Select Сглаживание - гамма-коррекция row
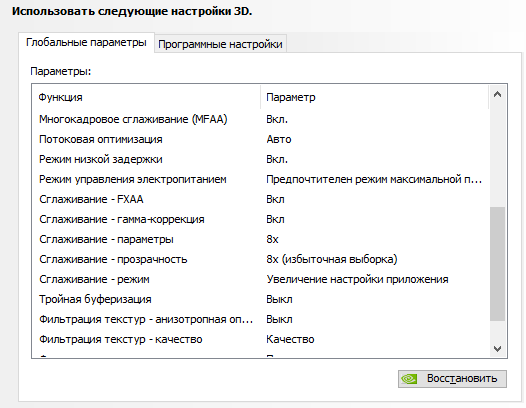Screen dimensions: 526x408 (x=260, y=219)
